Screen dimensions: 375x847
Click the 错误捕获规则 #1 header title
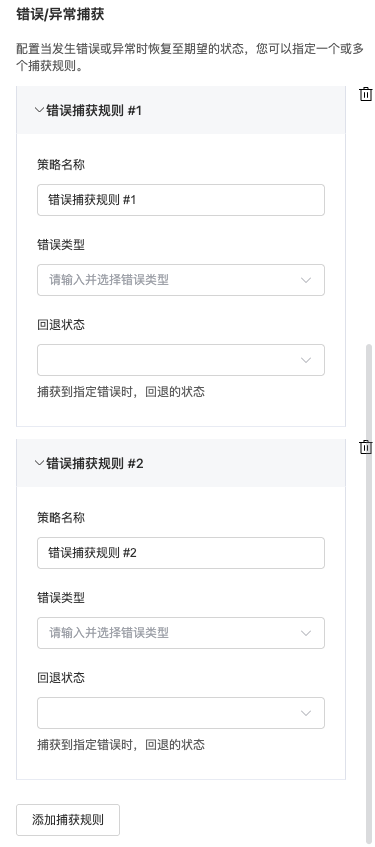pos(94,111)
